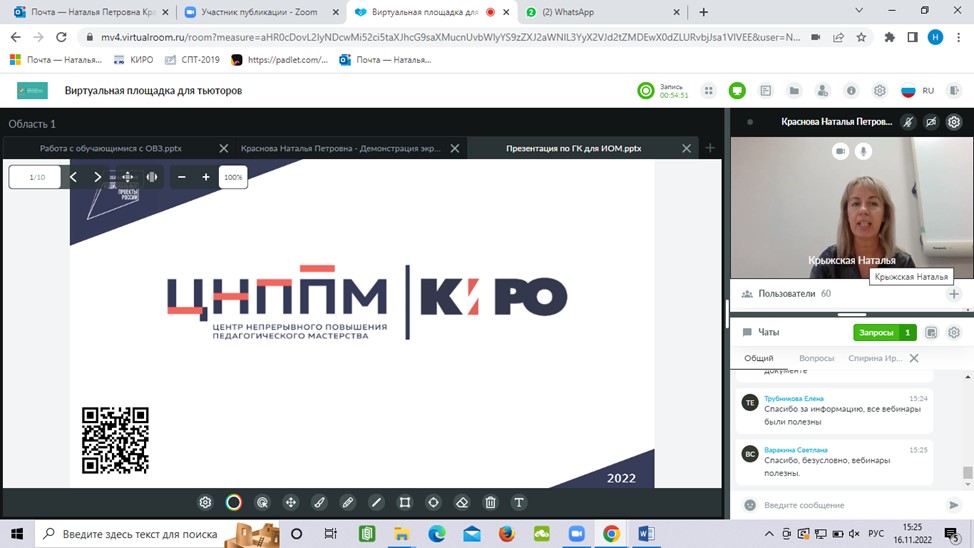Send chat message arrow button

(x=954, y=505)
